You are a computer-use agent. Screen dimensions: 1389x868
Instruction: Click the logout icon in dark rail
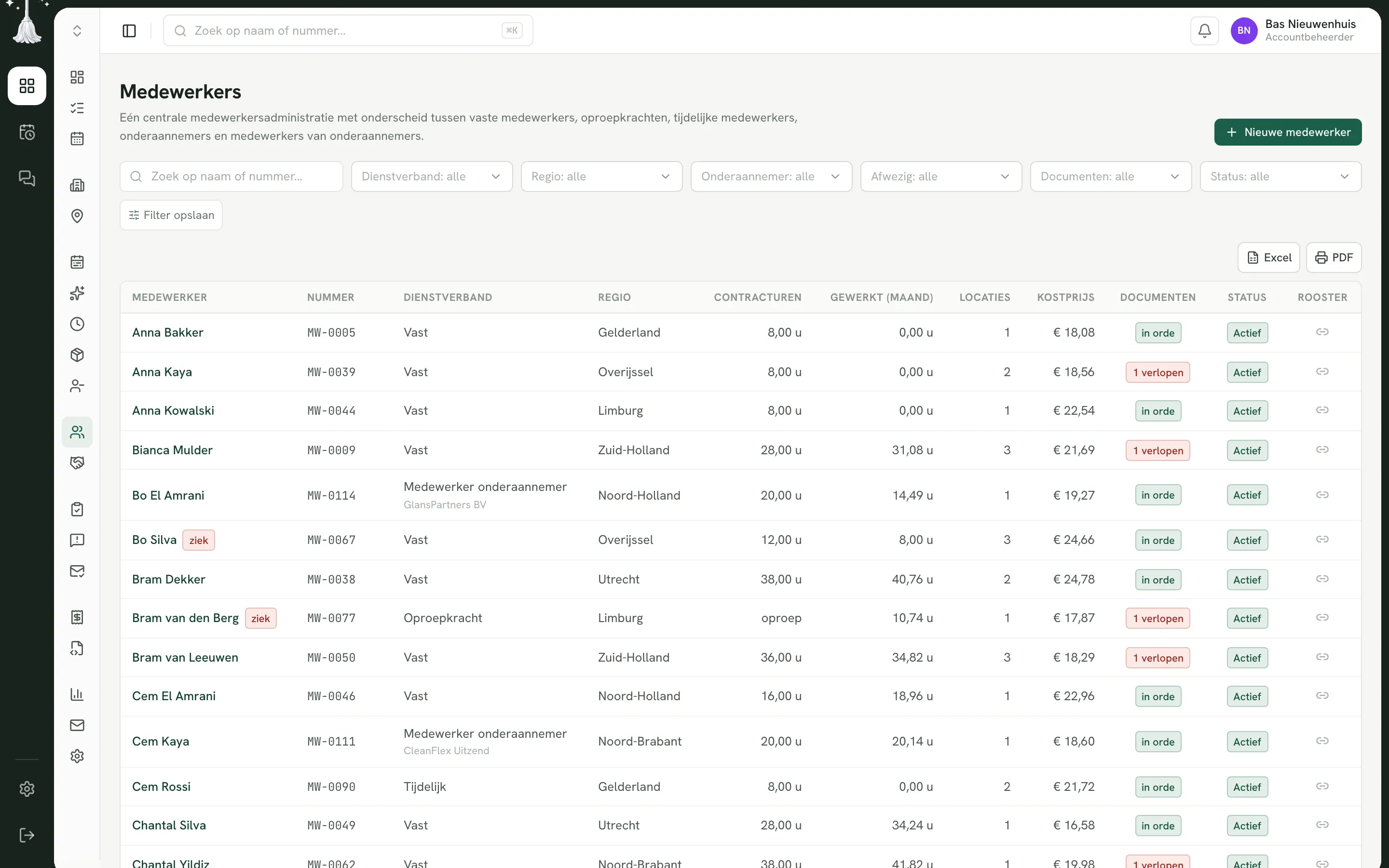(27, 835)
